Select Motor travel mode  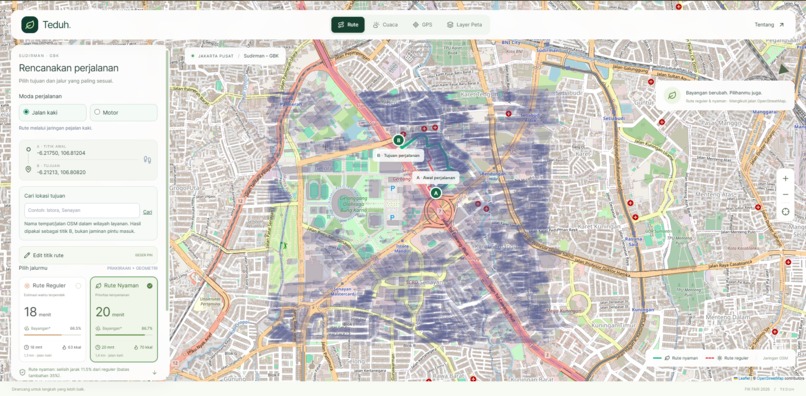pyautogui.click(x=124, y=112)
